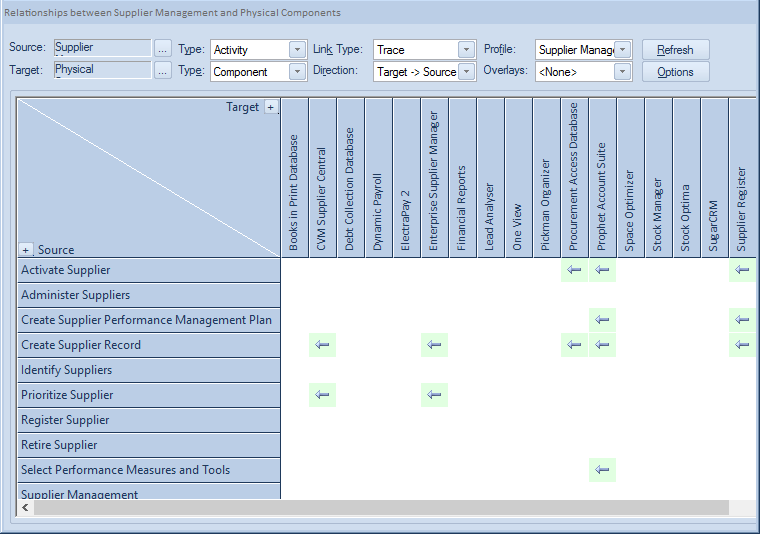
Task: Select Performance Measures arrow under Prophet Account Suite
Action: [x=602, y=470]
